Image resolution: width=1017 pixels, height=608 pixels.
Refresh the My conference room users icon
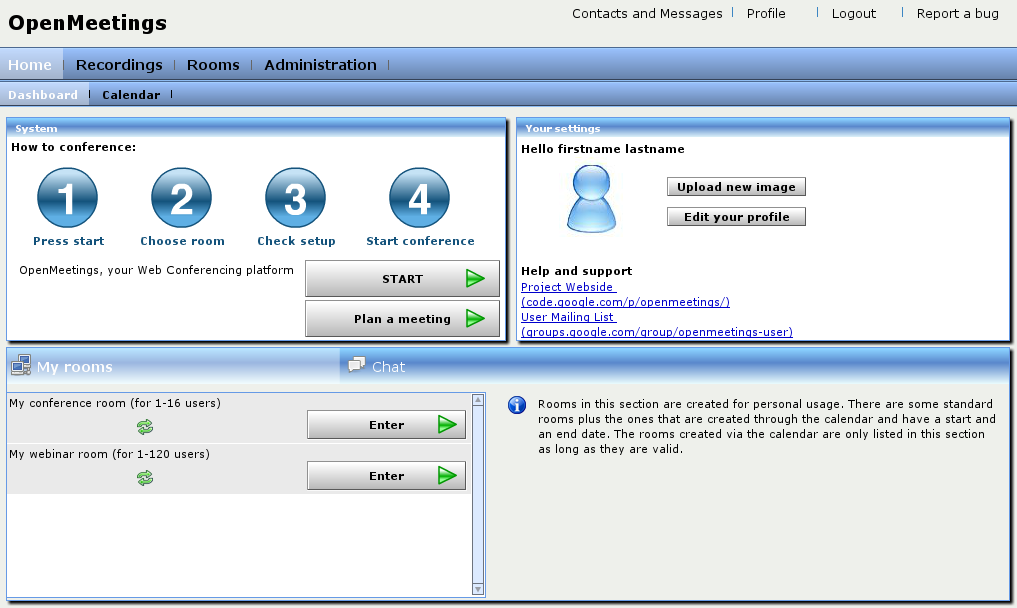pos(145,427)
